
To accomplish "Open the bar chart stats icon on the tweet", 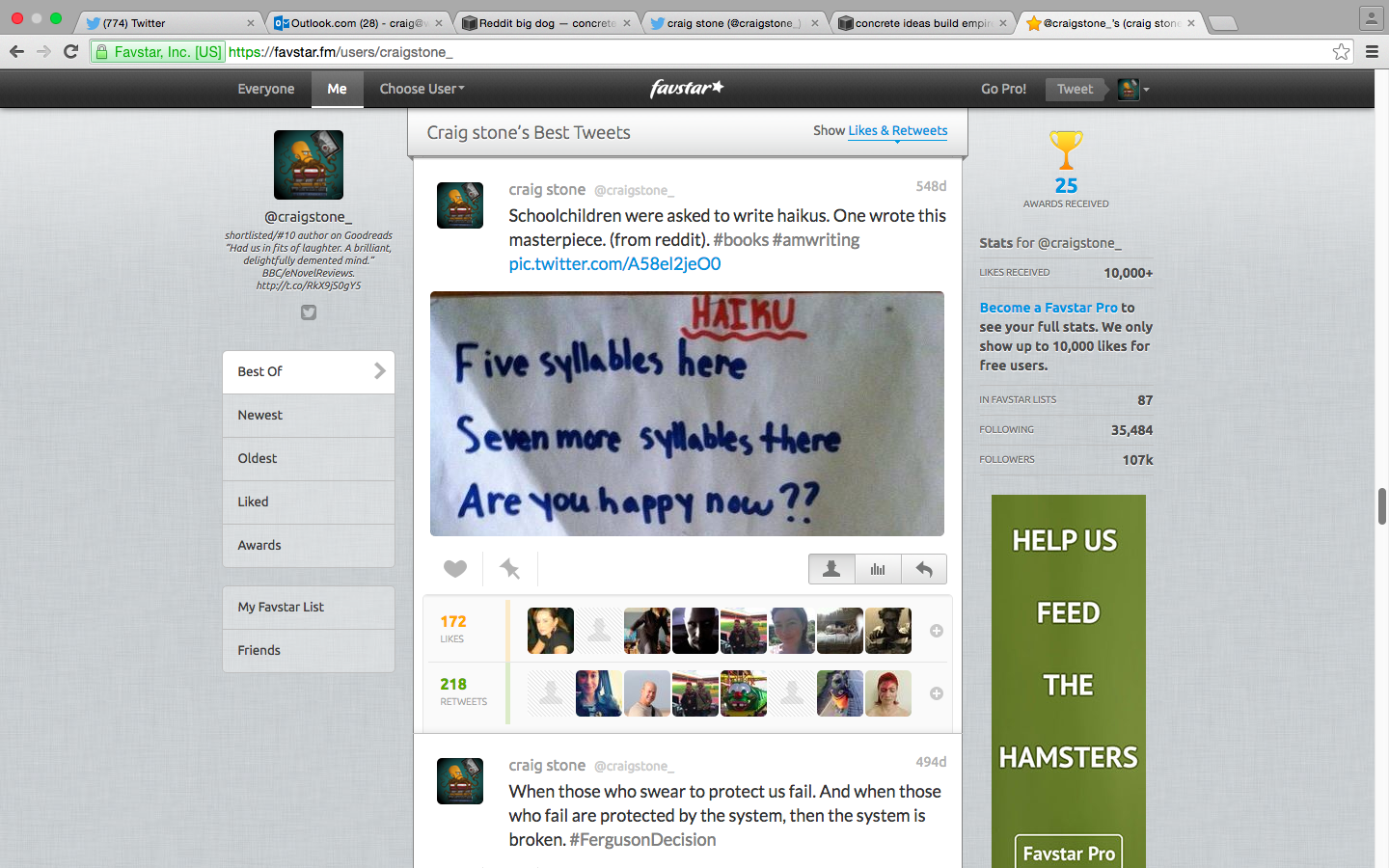I will 878,569.
